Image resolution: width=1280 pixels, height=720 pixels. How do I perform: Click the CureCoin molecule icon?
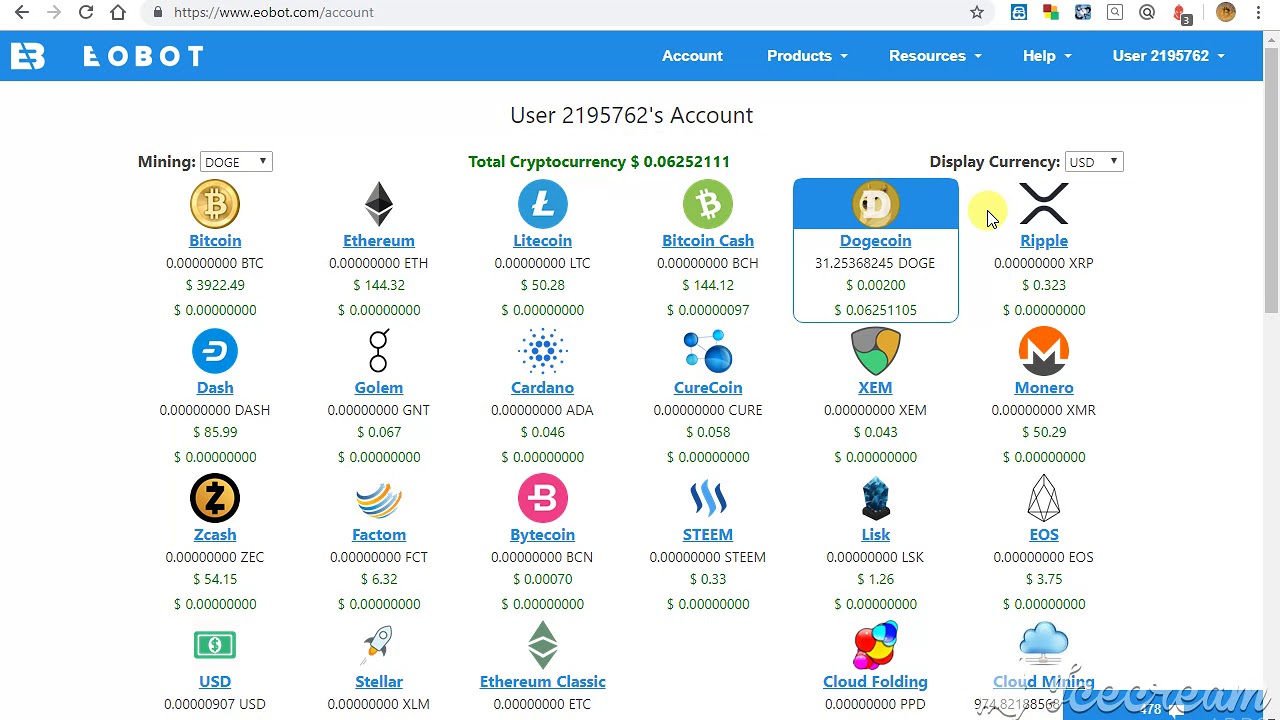[708, 351]
